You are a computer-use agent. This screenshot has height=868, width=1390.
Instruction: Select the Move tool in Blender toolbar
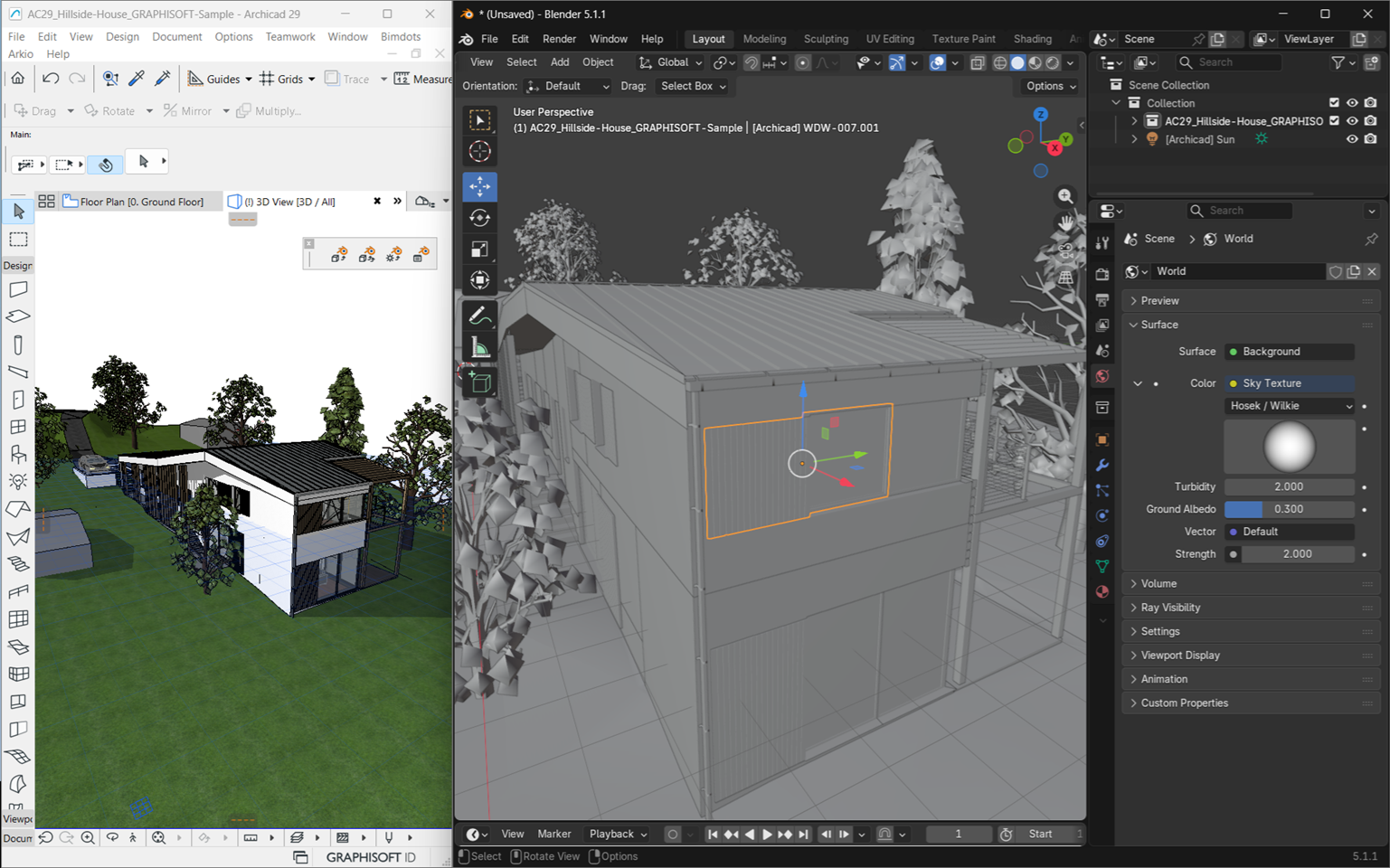480,186
